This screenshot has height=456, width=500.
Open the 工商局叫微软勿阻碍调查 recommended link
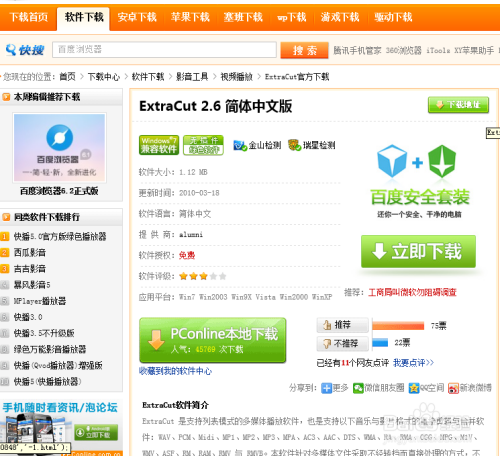(x=412, y=292)
